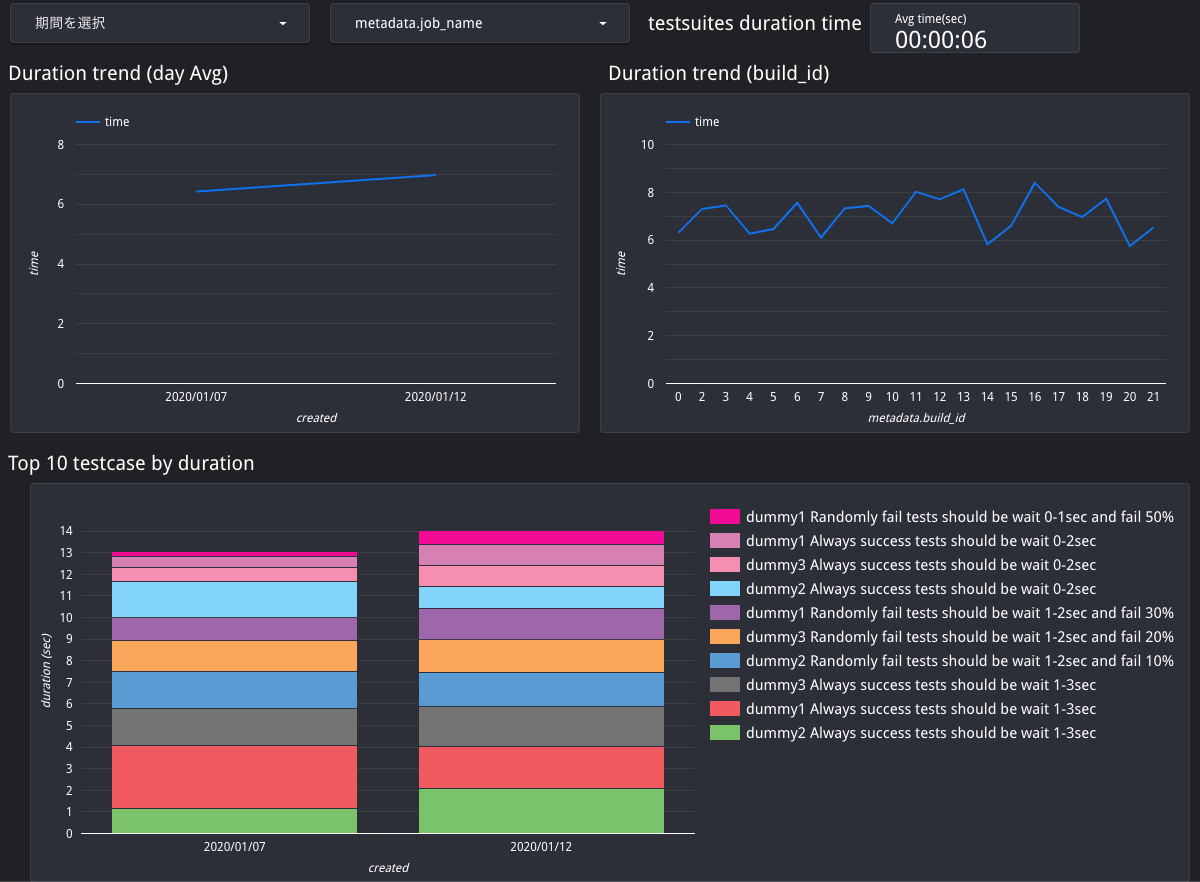The height and width of the screenshot is (882, 1200).
Task: Click 2020/01/12 label under the stacked bar chart
Action: [x=541, y=846]
